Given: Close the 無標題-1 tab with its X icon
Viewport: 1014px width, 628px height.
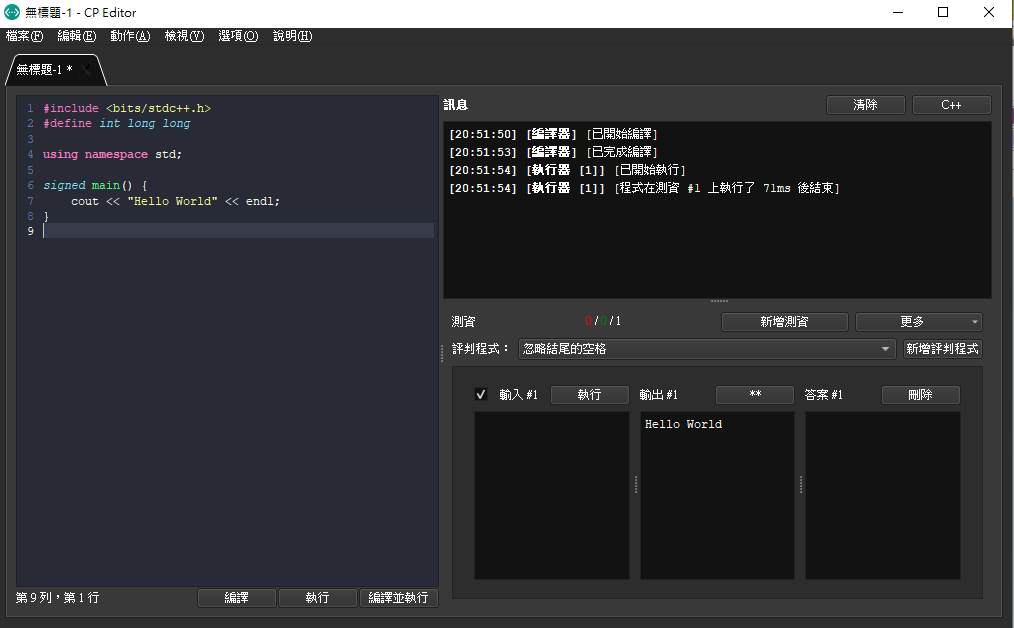Looking at the screenshot, I should [x=87, y=70].
